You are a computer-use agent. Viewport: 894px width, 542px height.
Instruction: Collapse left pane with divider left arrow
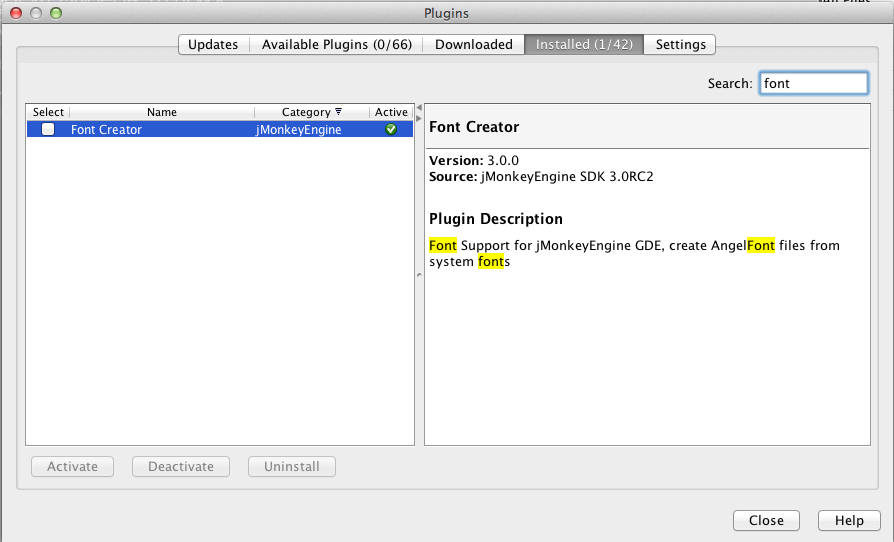coord(419,107)
